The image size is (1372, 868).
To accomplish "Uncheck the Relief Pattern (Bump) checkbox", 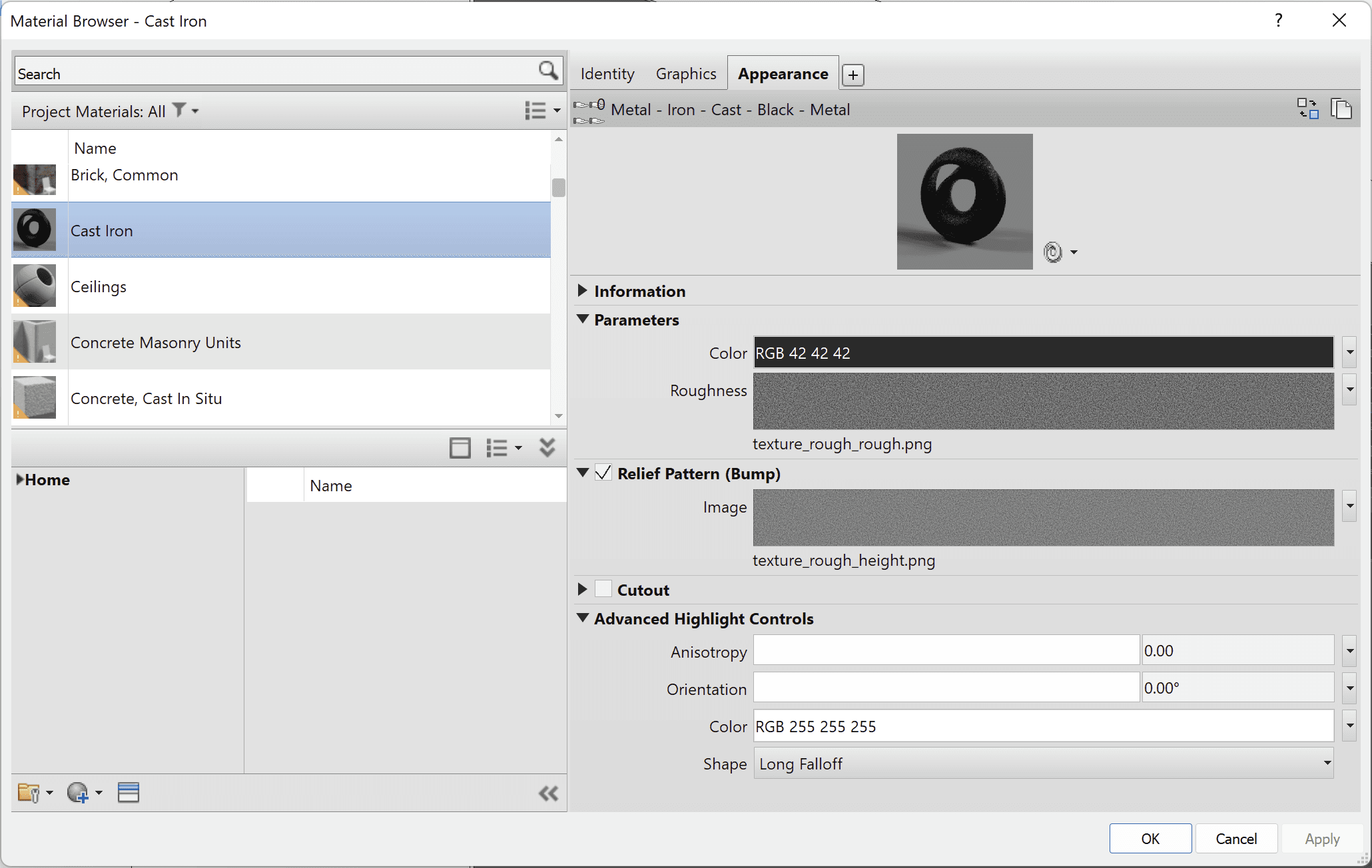I will (x=603, y=473).
